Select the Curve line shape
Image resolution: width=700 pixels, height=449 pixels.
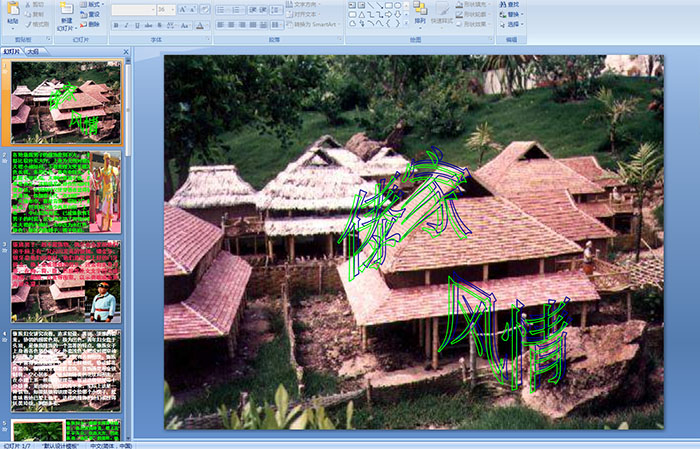pyautogui.click(x=379, y=23)
